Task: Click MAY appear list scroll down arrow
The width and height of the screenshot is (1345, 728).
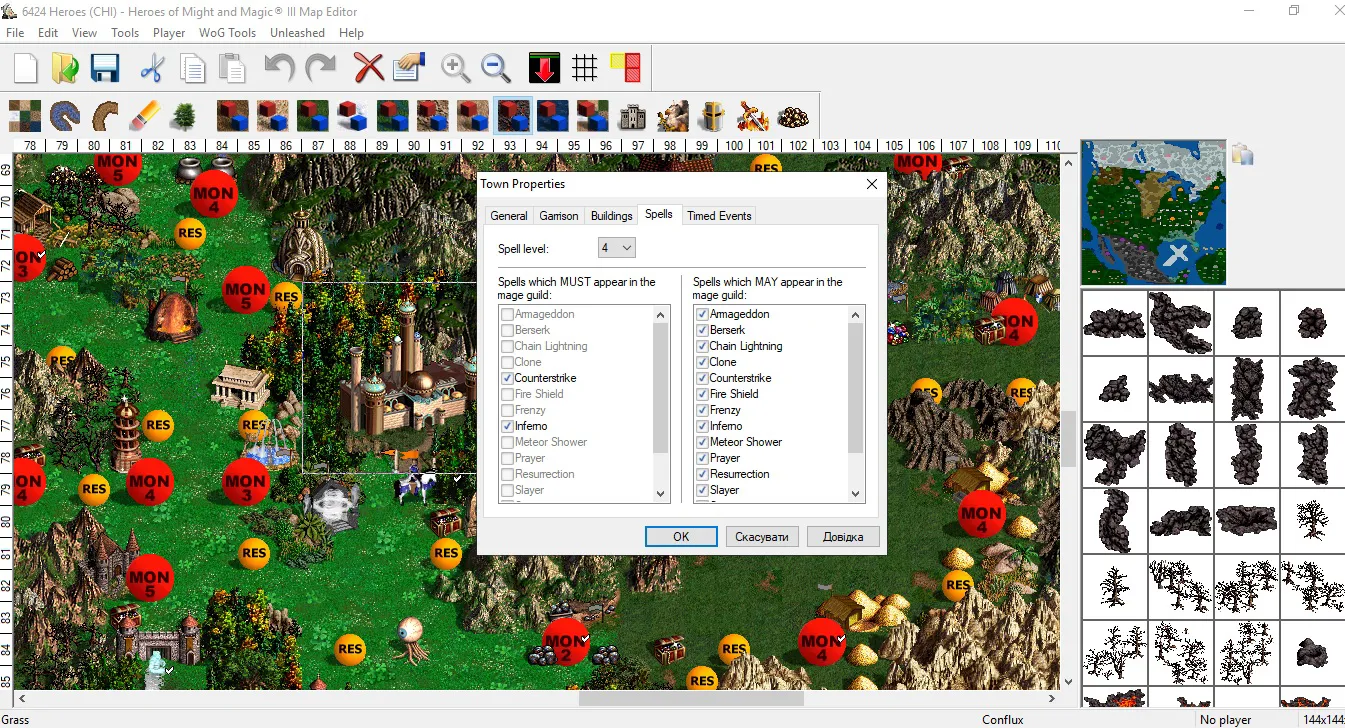Action: pos(855,494)
